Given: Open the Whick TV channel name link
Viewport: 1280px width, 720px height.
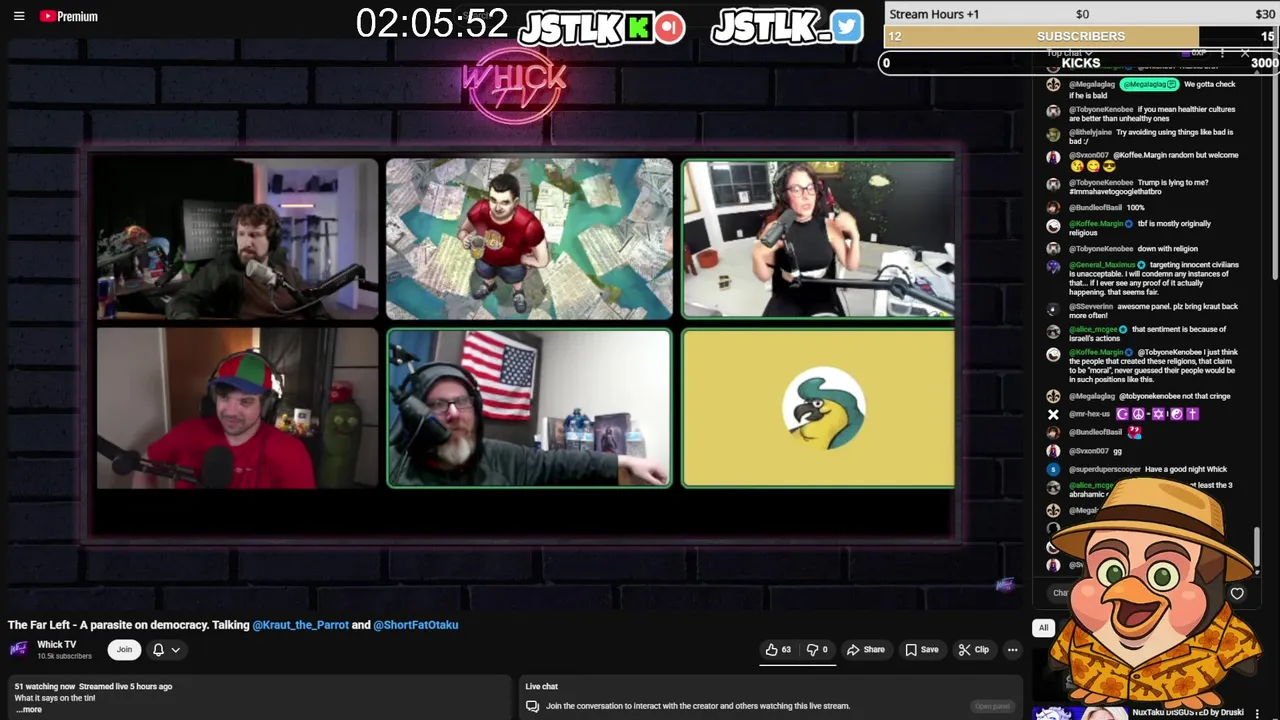Looking at the screenshot, I should (57, 645).
